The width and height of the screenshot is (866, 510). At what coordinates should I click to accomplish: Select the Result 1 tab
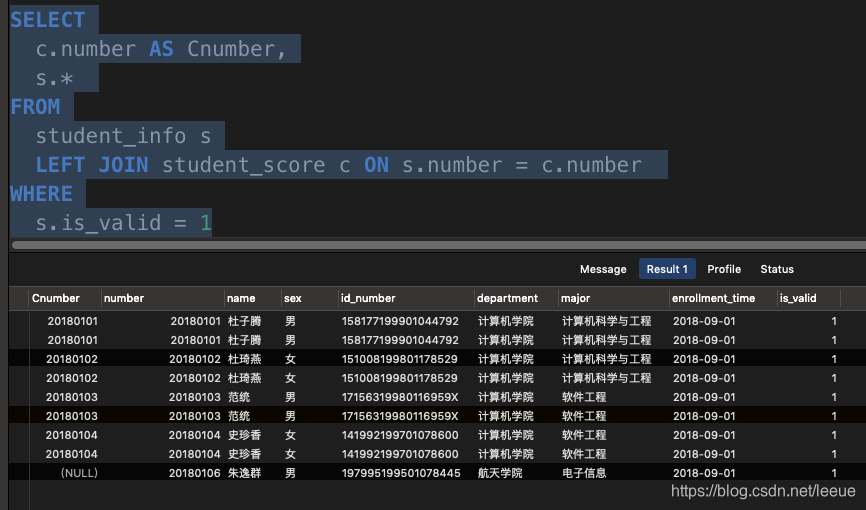point(667,269)
